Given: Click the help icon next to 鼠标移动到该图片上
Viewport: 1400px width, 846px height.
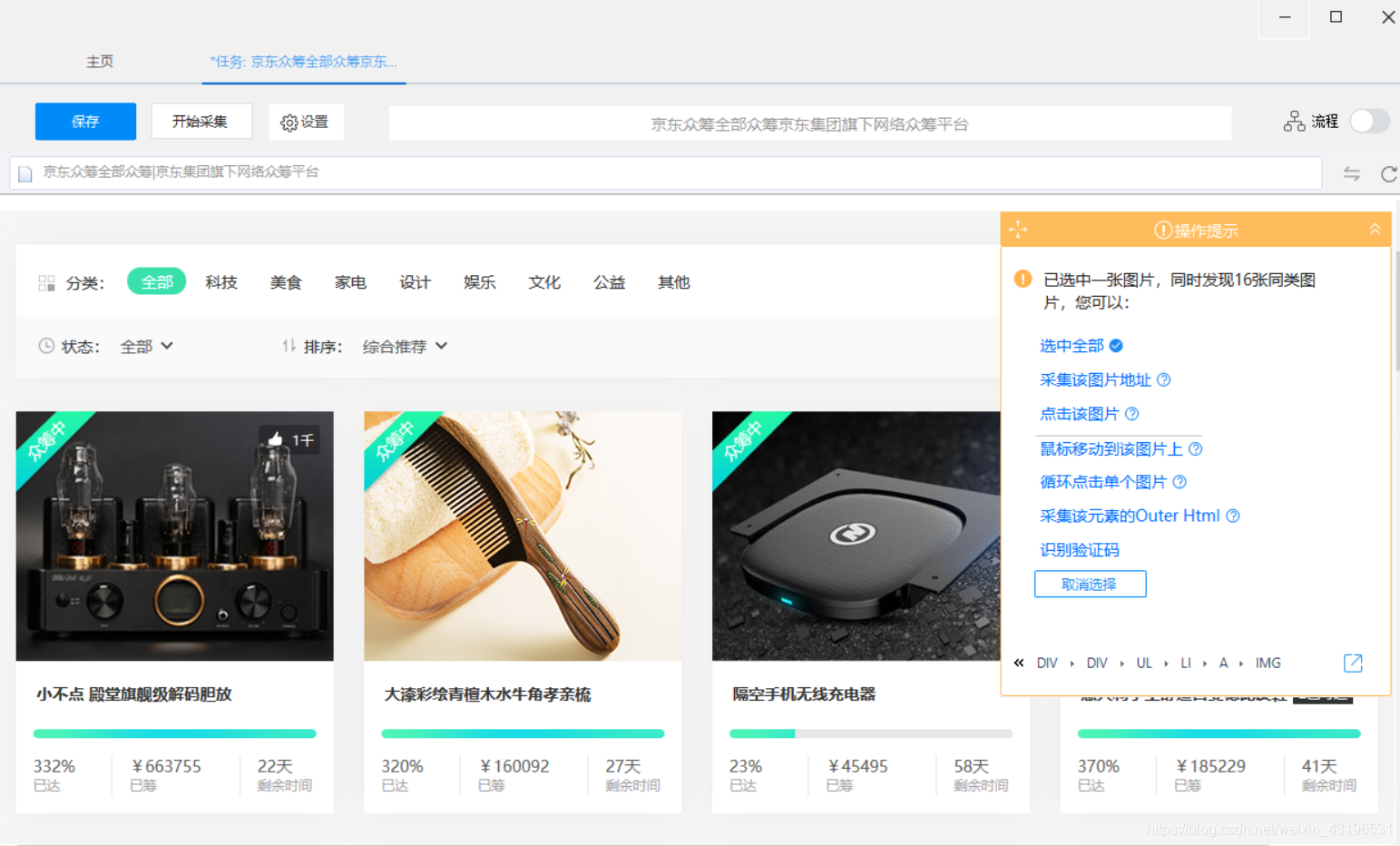Looking at the screenshot, I should tap(1196, 448).
